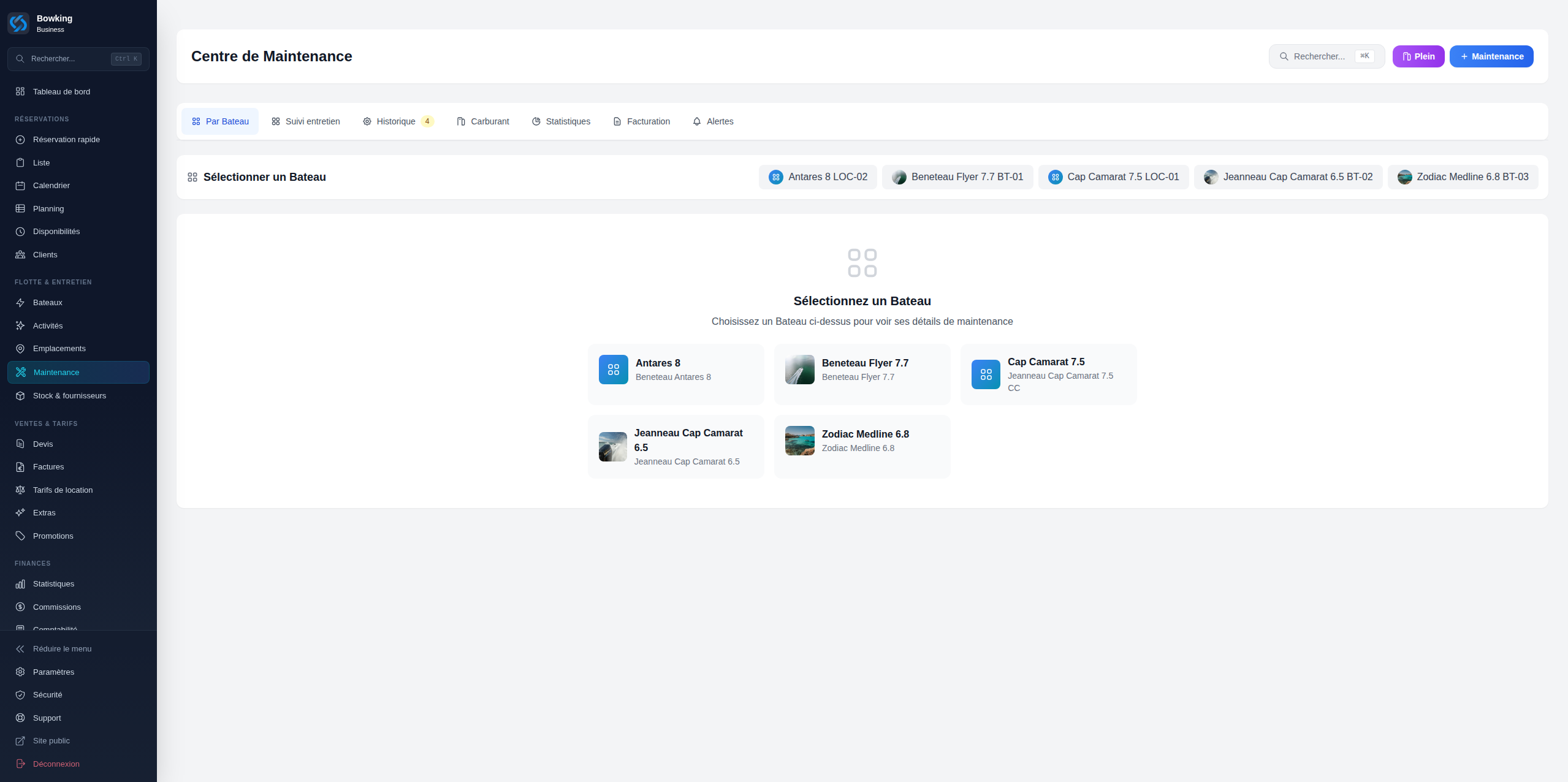Select Antares 8 LOC-02 boat chip

[818, 177]
